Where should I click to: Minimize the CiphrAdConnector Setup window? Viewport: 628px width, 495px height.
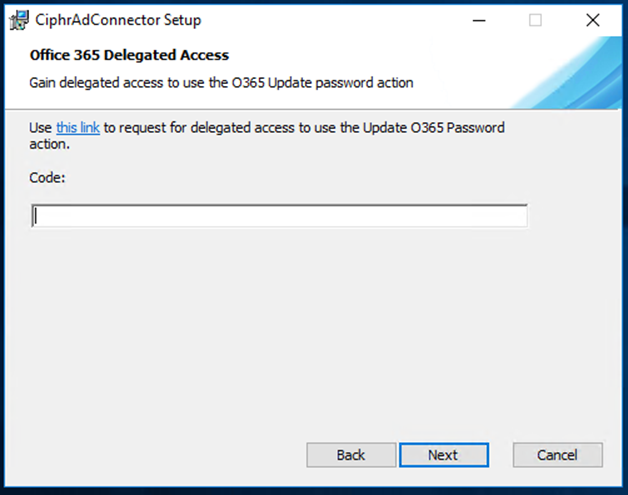click(x=479, y=20)
